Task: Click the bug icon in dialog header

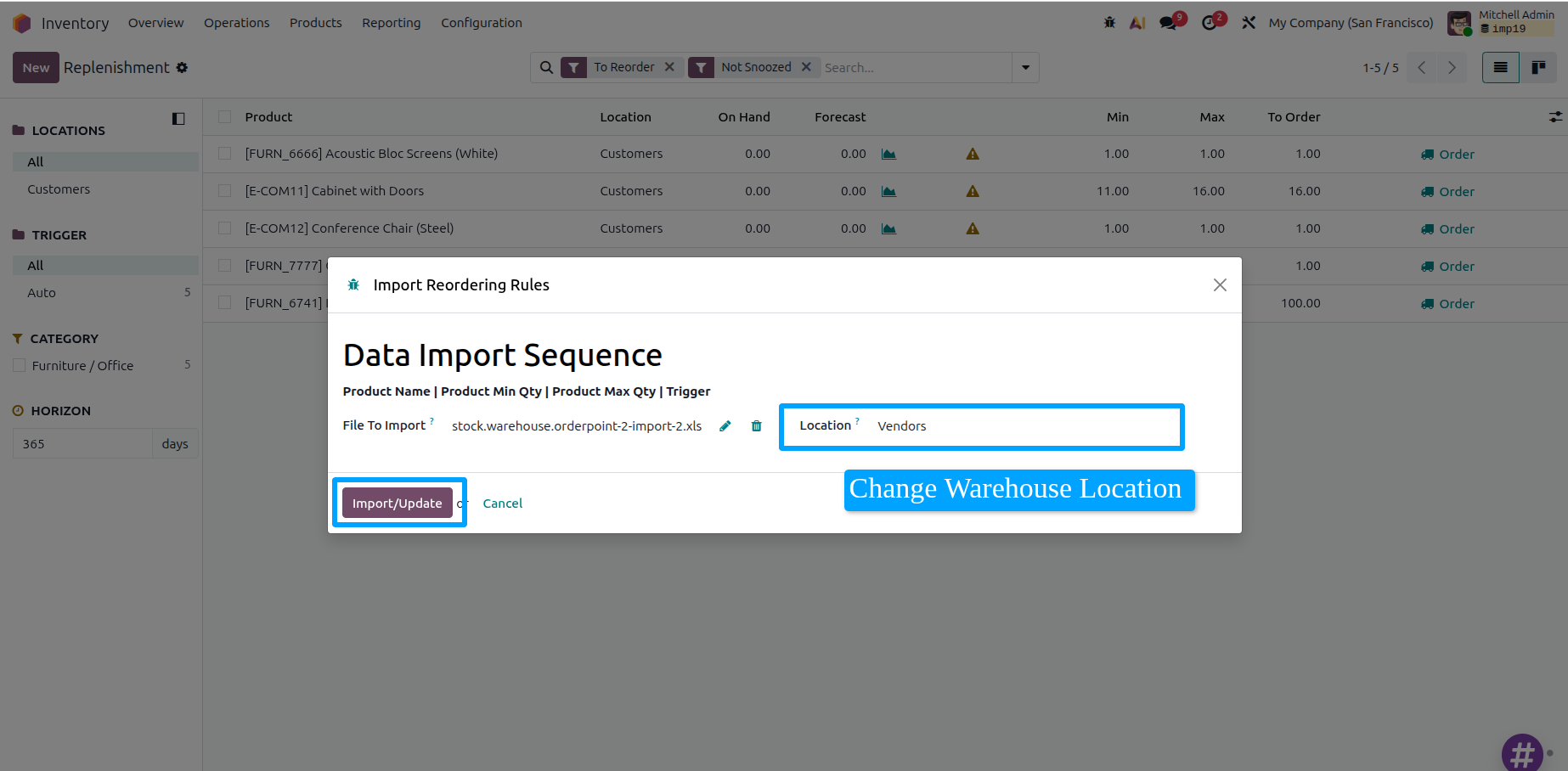Action: click(353, 285)
